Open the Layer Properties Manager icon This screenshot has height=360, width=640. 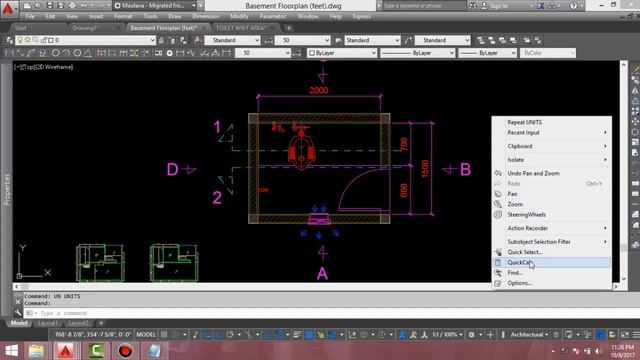pyautogui.click(x=9, y=40)
